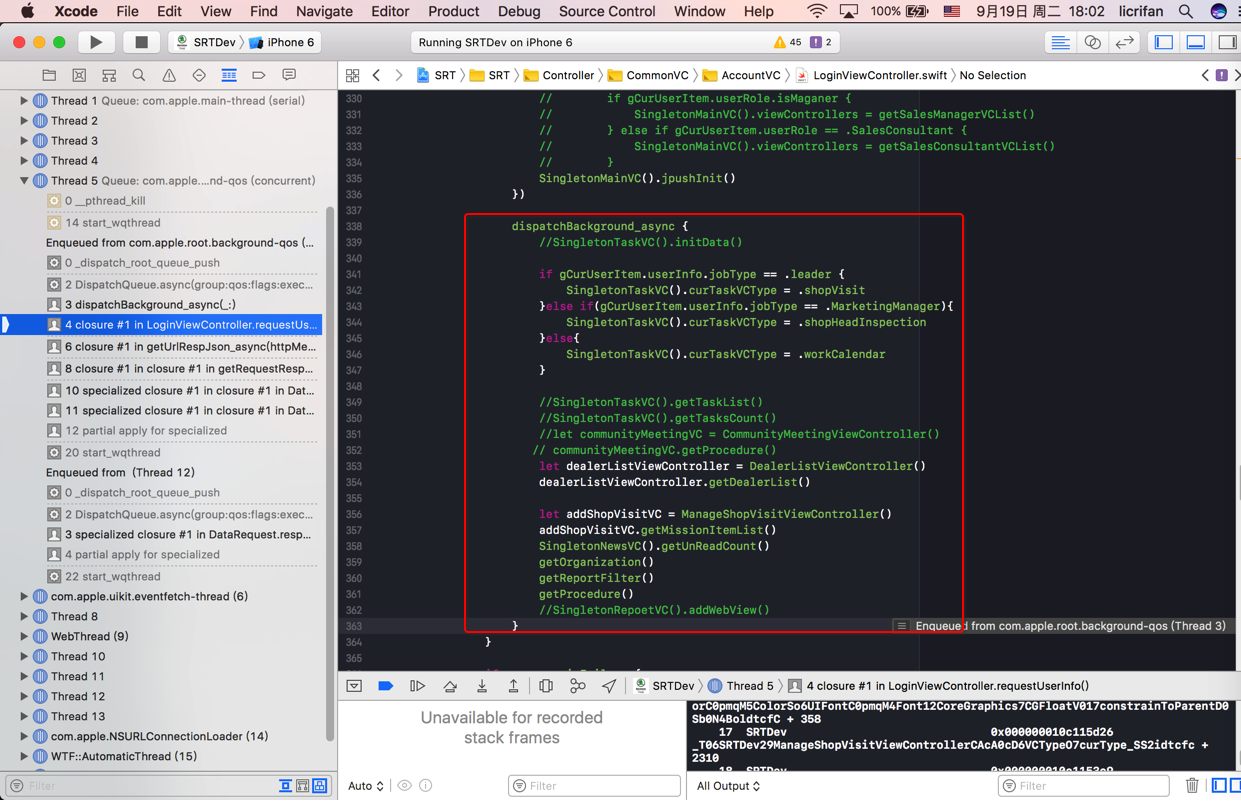This screenshot has height=801, width=1241.
Task: Toggle the bottom debug area panel
Action: point(1196,42)
